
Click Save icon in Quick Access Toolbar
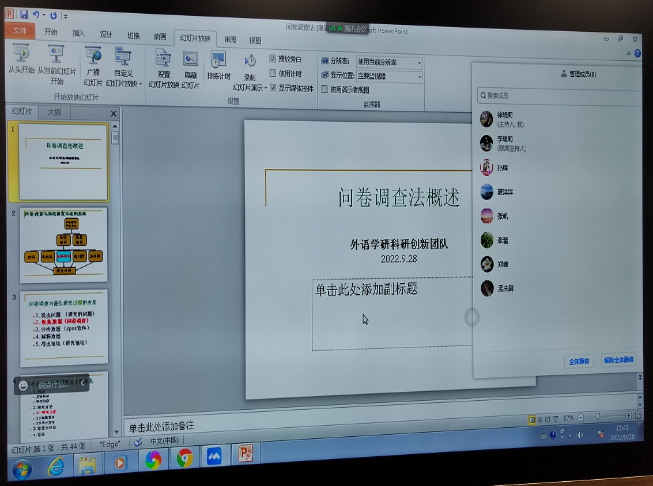[x=24, y=15]
